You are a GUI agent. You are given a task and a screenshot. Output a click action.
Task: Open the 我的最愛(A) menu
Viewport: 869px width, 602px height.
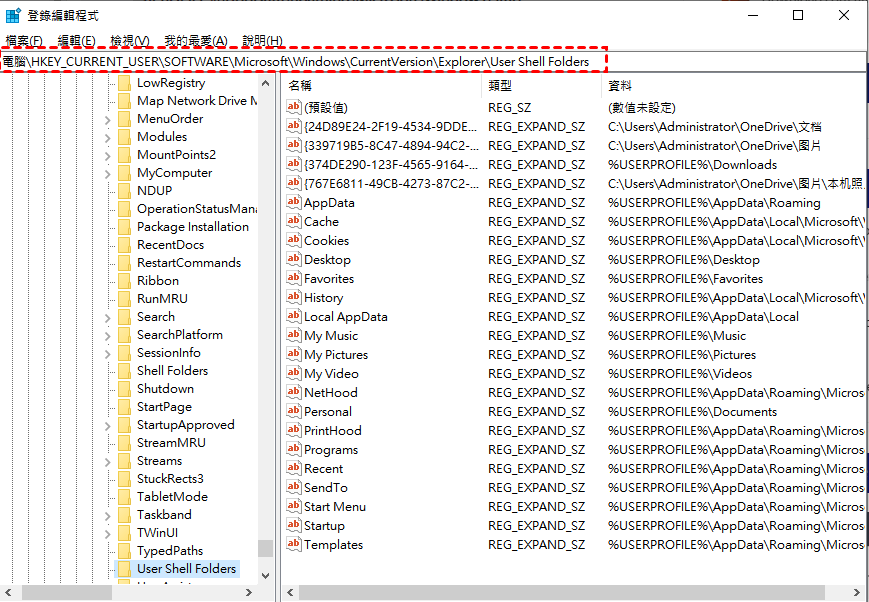[x=196, y=40]
